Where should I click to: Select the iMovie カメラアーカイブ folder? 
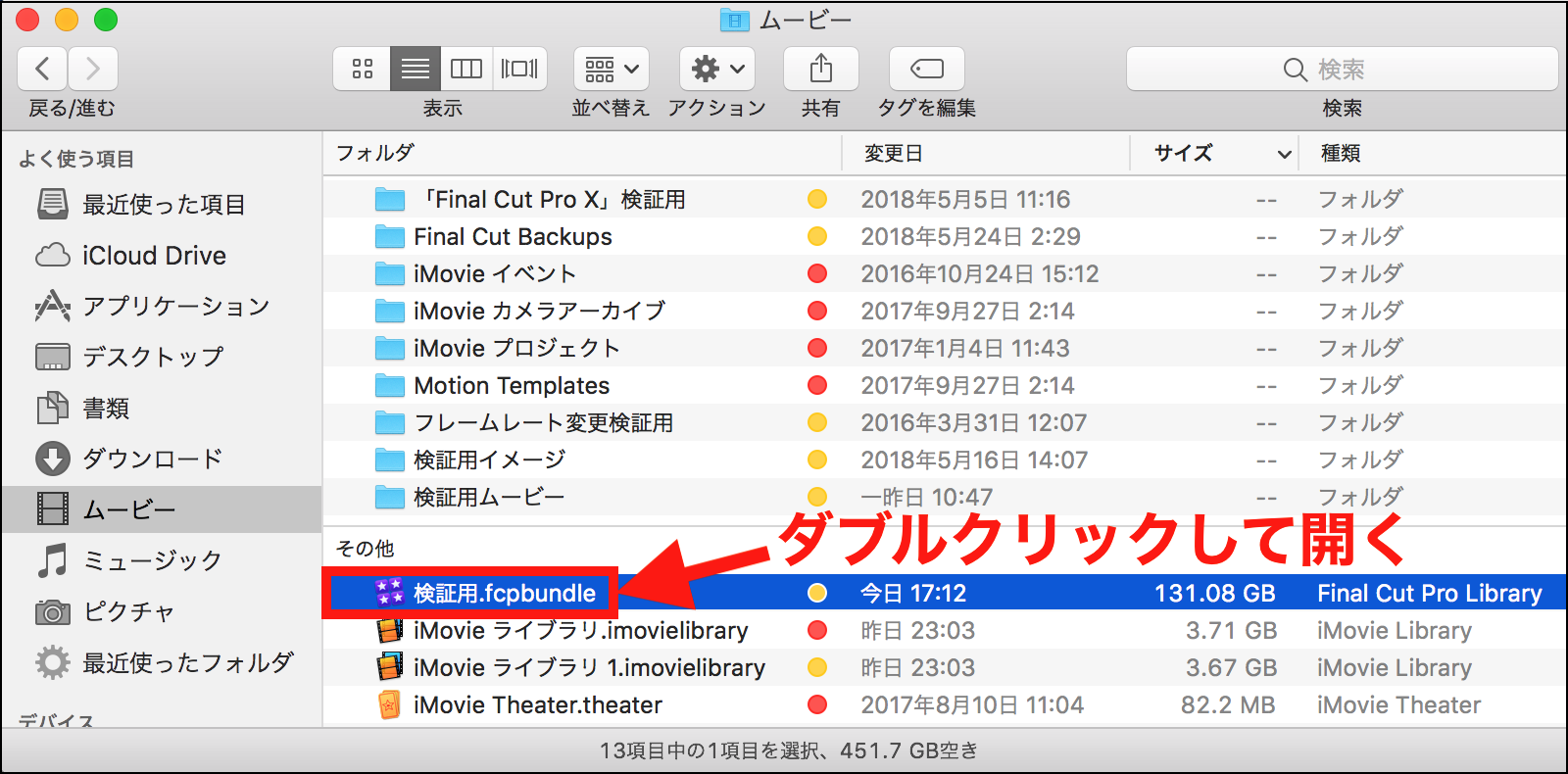(944, 311)
